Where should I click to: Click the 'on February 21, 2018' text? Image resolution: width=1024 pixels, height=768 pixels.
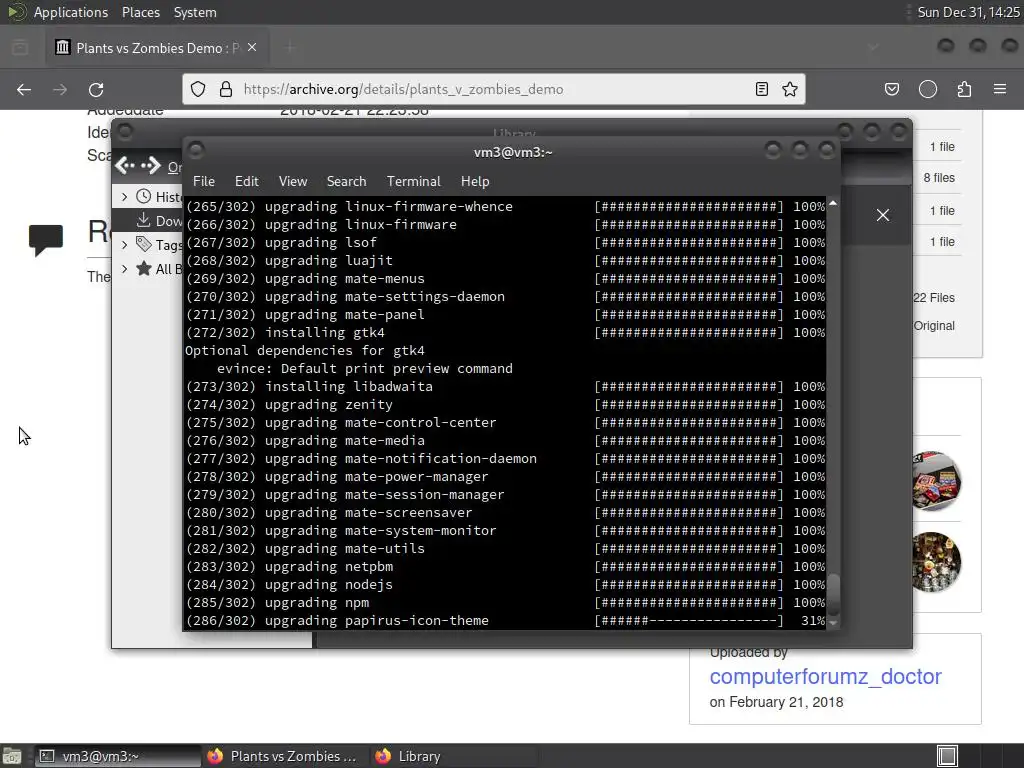coord(776,702)
